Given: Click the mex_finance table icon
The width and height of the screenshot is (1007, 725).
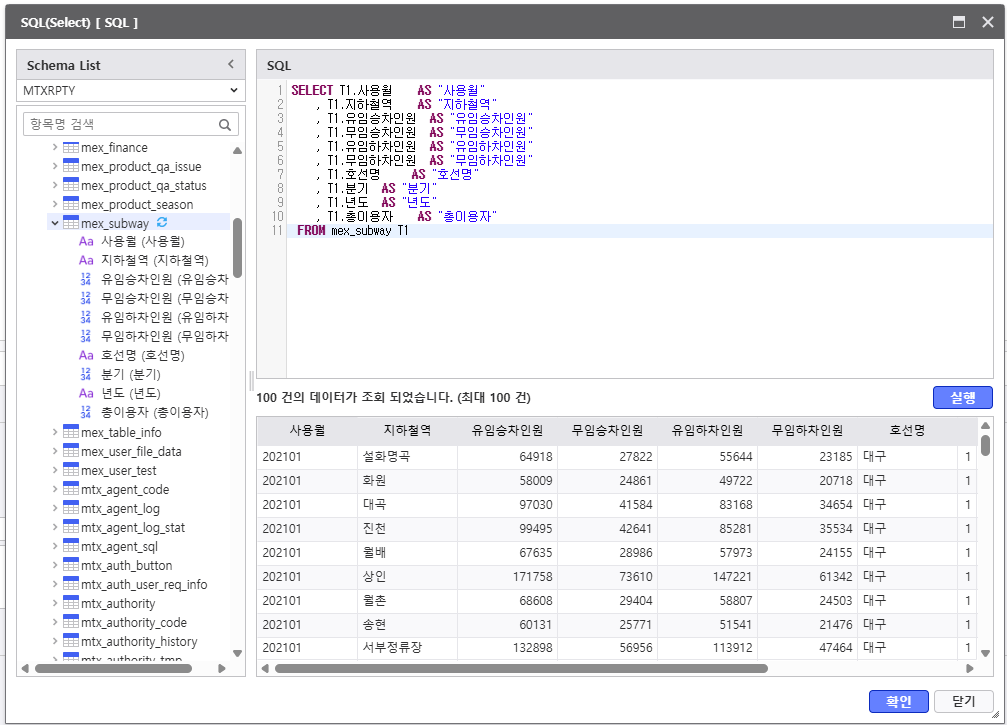Looking at the screenshot, I should 71,148.
